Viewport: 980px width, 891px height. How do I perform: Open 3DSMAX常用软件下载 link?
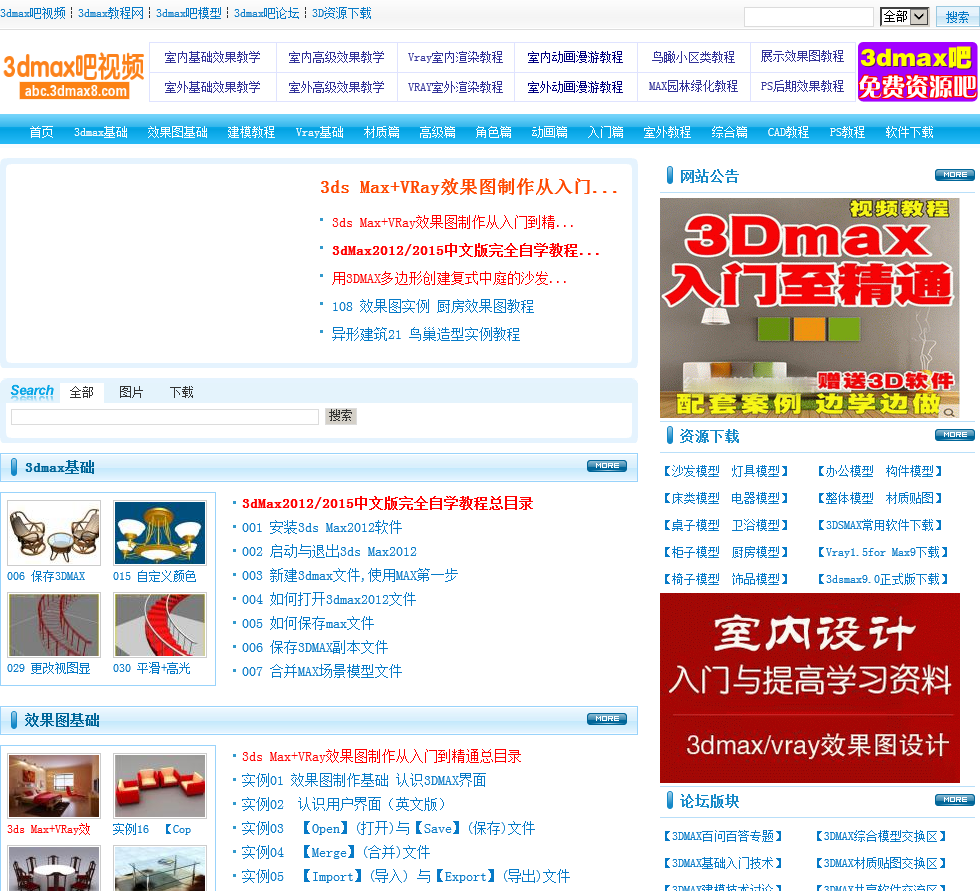[880, 525]
